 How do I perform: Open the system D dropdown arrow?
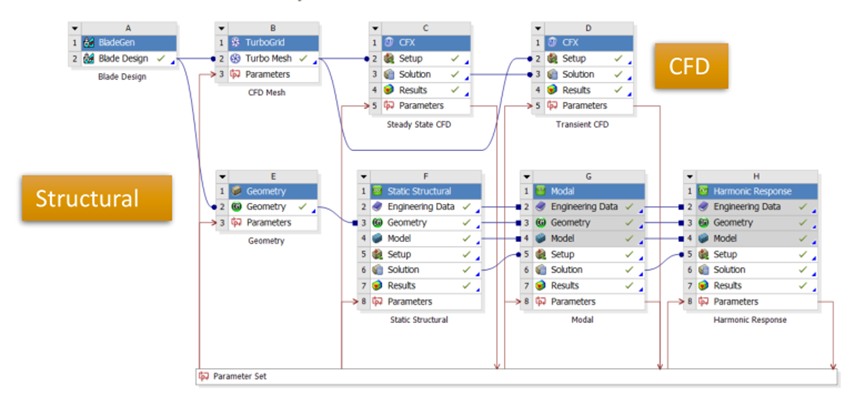[x=538, y=28]
